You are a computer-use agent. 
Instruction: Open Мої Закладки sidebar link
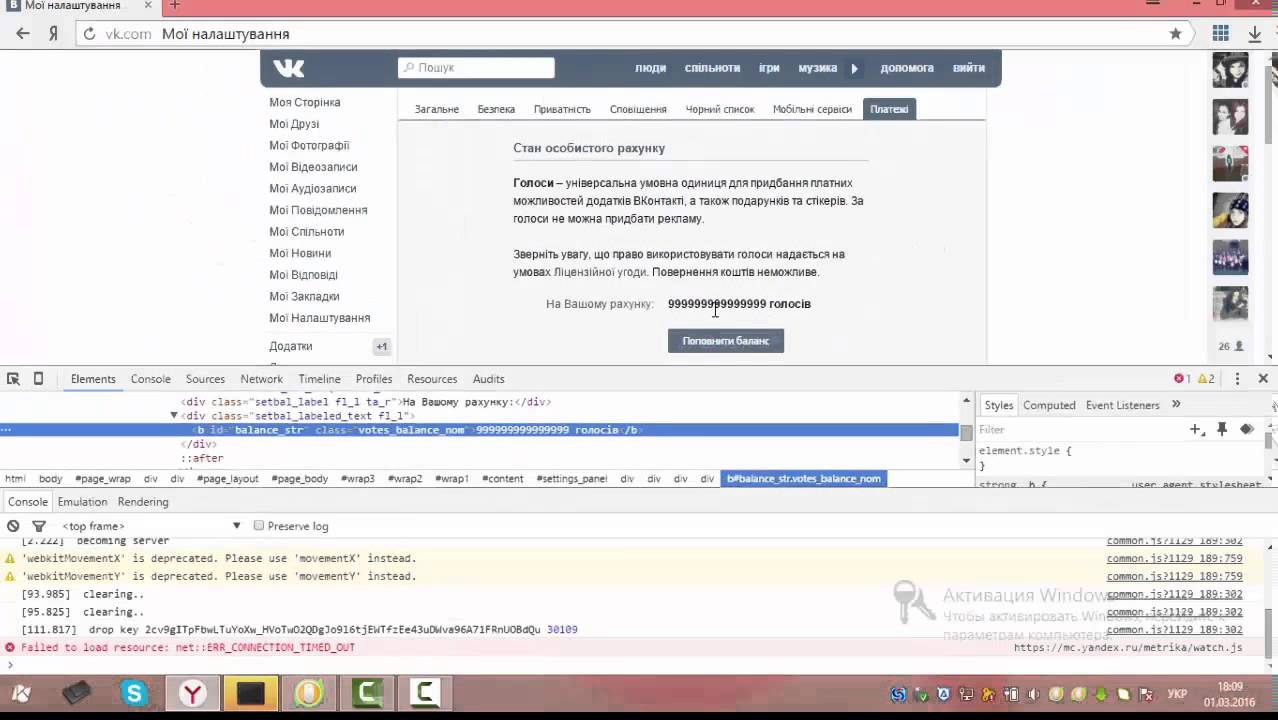pos(304,296)
